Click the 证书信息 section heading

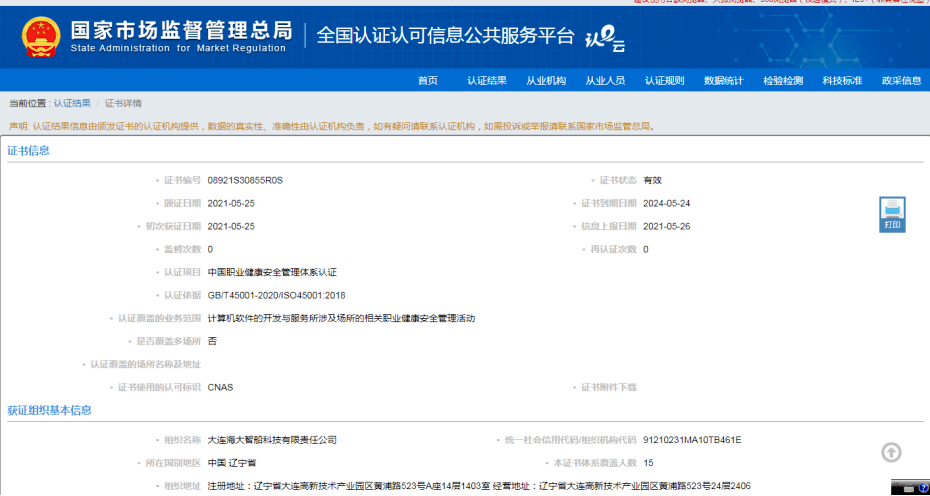[28, 151]
